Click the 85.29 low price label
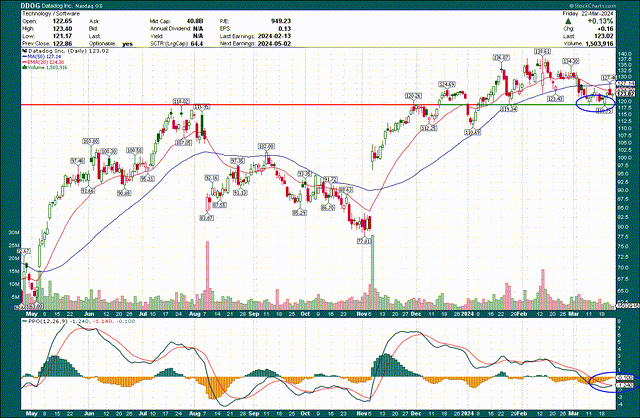Image resolution: width=640 pixels, height=418 pixels. tap(299, 213)
